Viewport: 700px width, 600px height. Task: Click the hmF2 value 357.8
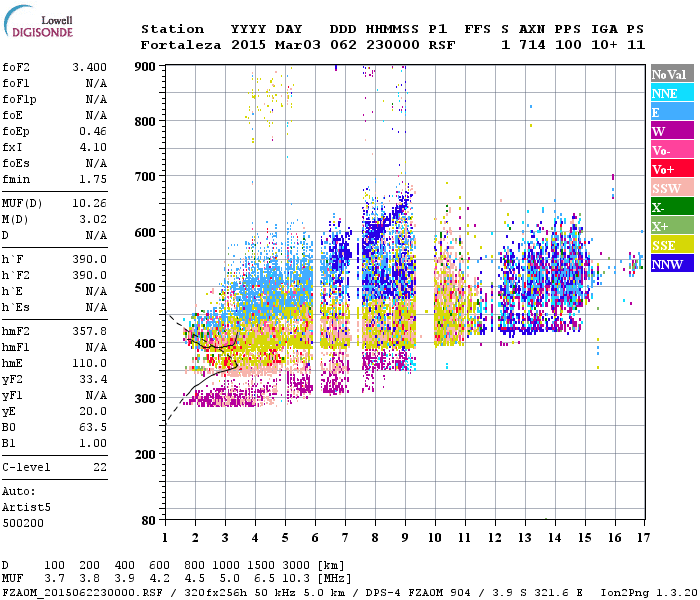[89, 331]
